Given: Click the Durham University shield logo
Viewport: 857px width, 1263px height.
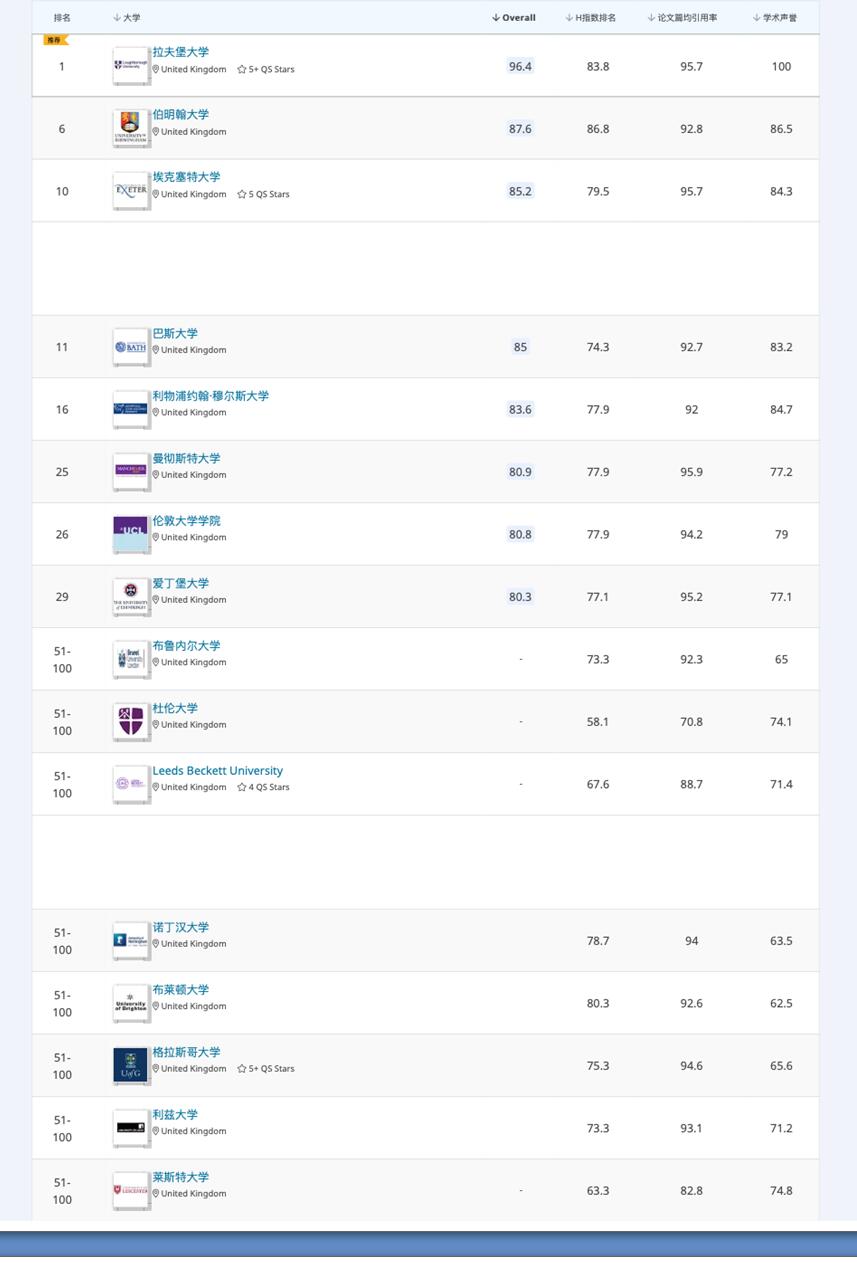Looking at the screenshot, I should (x=131, y=721).
